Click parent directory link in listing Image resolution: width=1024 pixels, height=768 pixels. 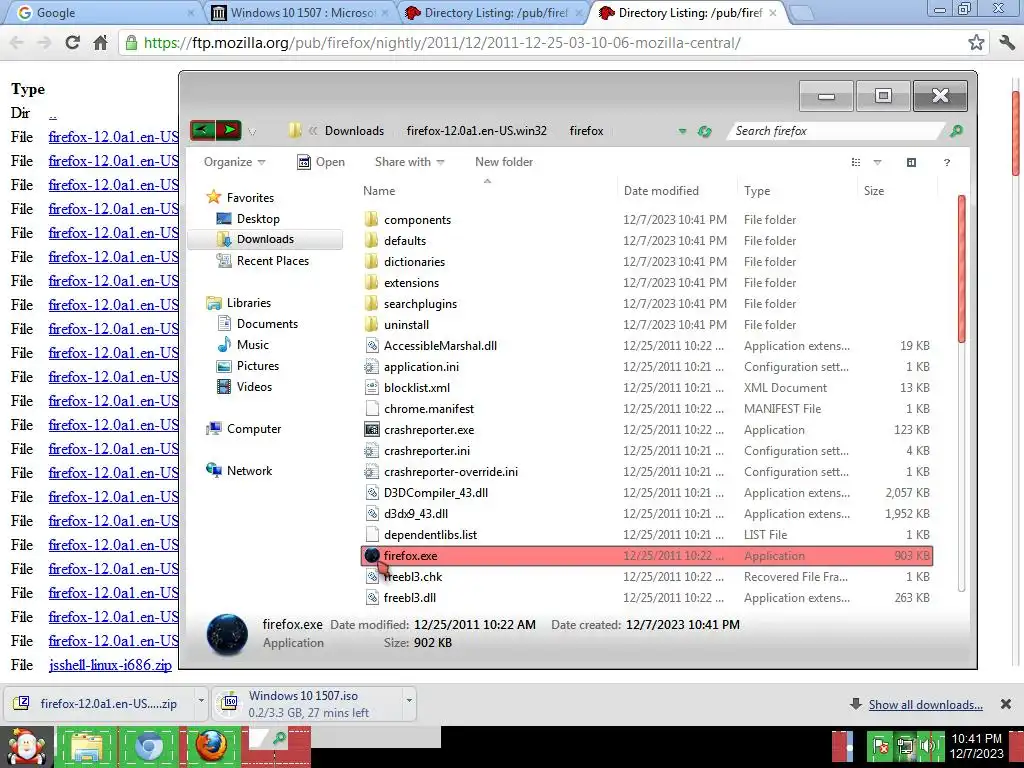coord(52,114)
